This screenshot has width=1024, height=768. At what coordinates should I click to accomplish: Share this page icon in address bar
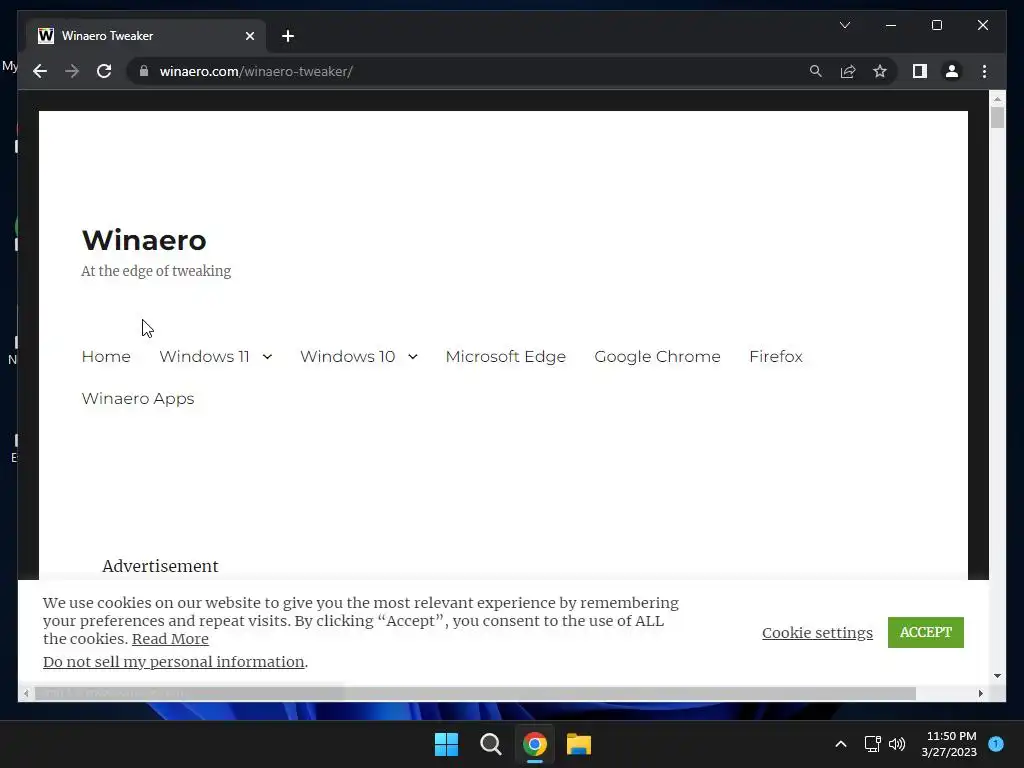click(x=848, y=71)
